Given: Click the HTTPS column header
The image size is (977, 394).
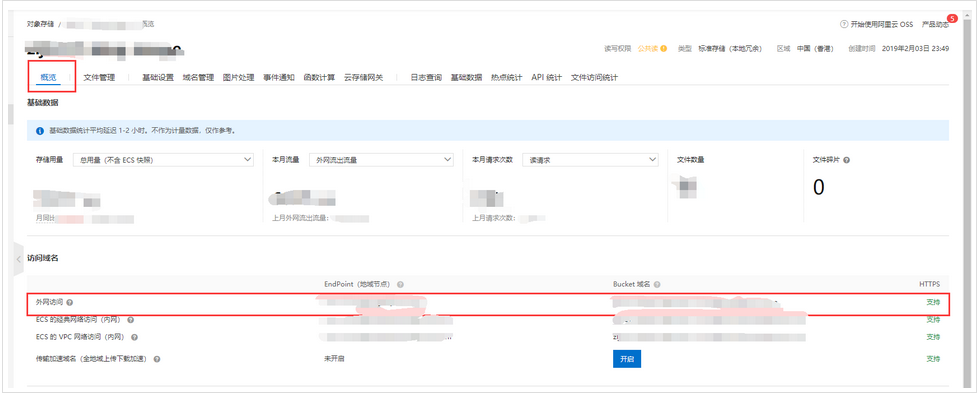Looking at the screenshot, I should point(929,284).
